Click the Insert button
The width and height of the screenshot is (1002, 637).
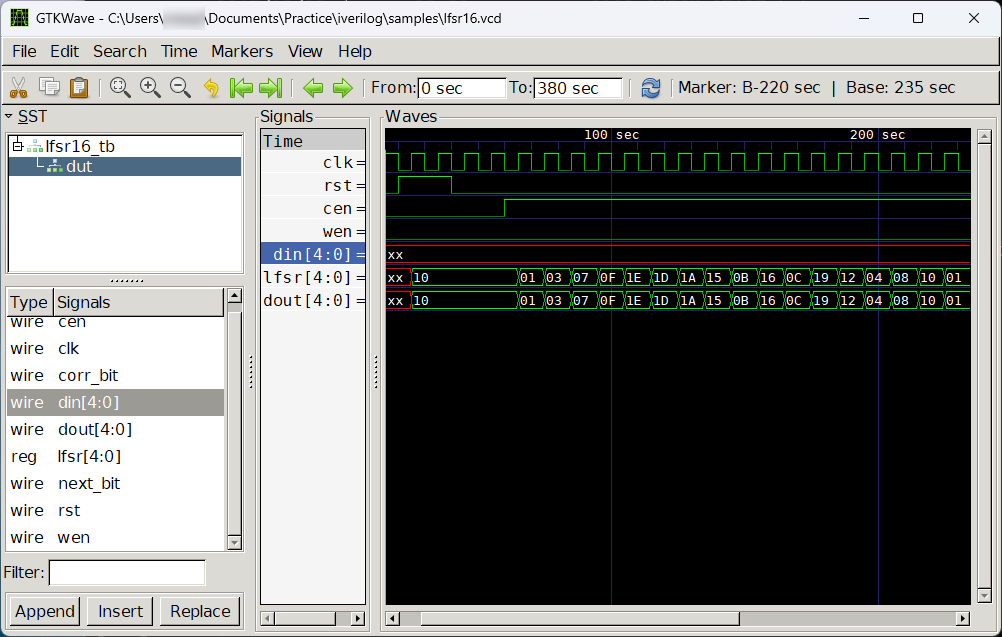pyautogui.click(x=120, y=611)
